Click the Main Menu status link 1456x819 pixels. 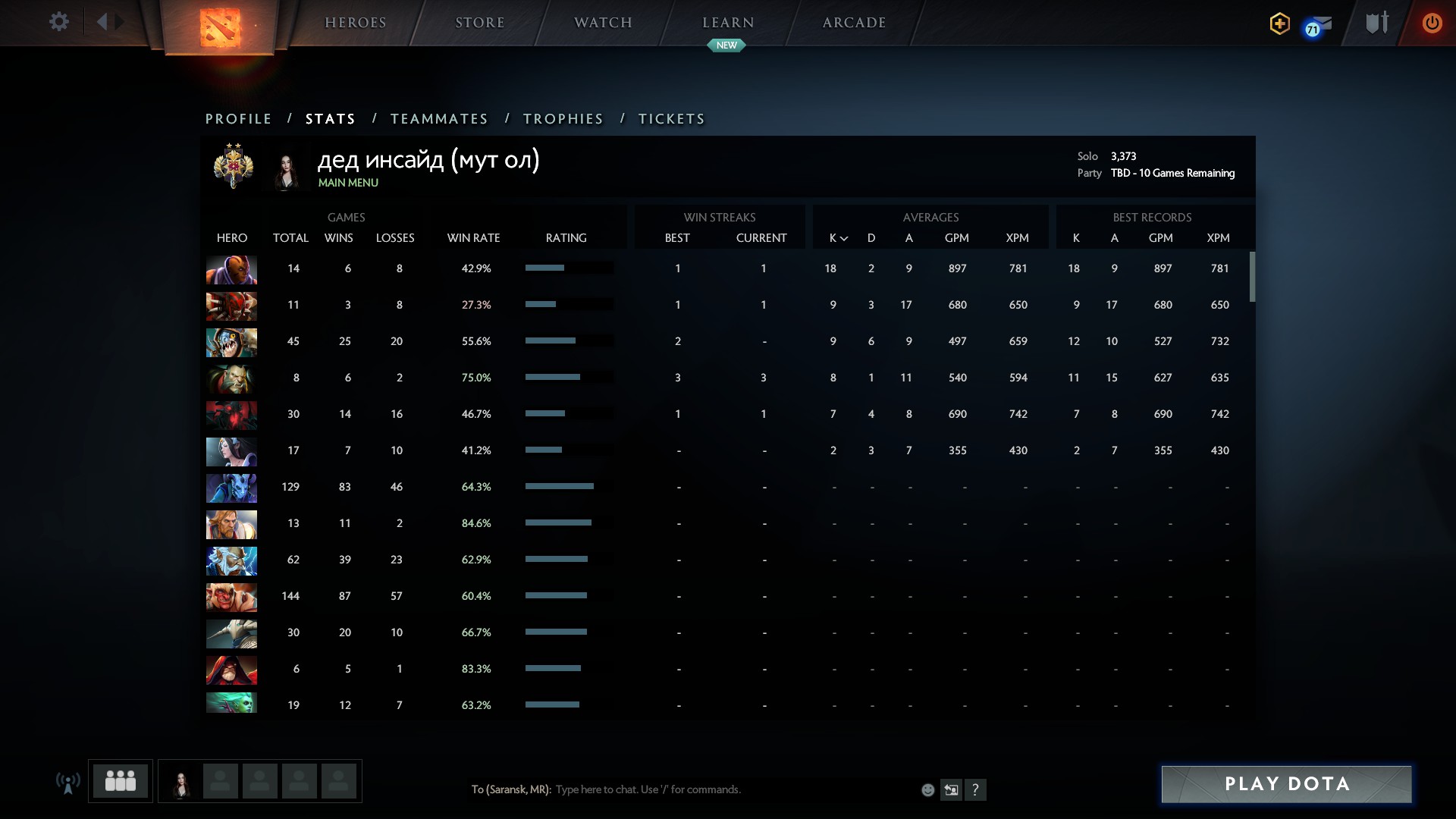tap(348, 183)
